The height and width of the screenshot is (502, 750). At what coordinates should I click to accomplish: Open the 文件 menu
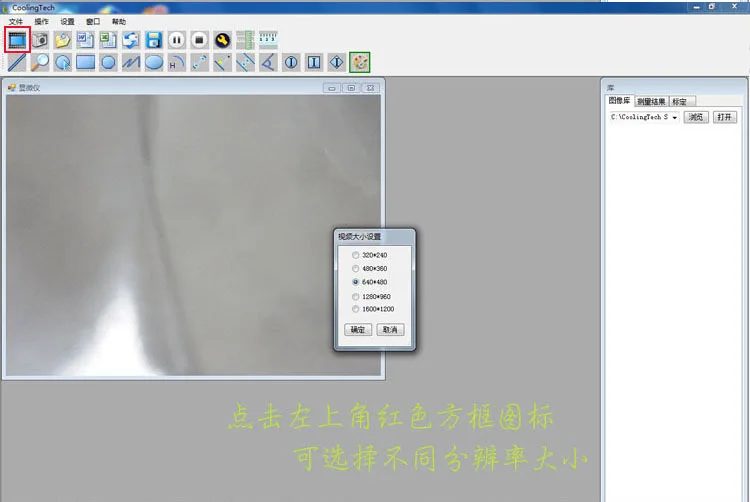[16, 22]
